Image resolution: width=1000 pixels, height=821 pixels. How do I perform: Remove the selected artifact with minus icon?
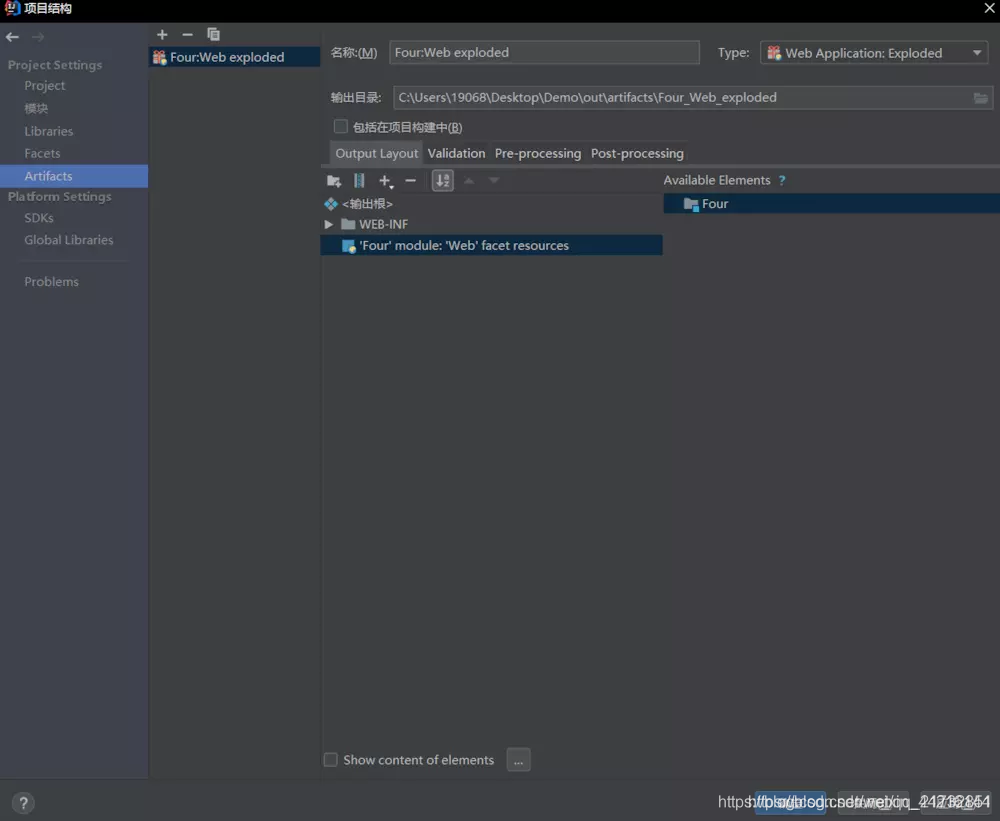(188, 34)
